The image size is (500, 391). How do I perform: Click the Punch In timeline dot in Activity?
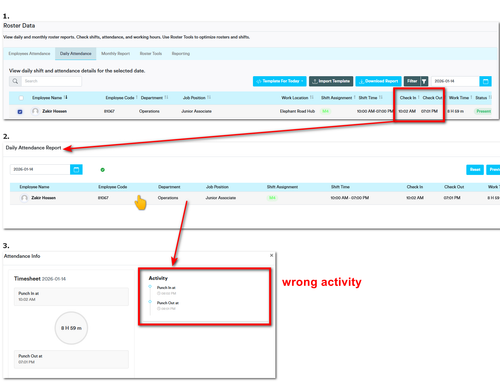click(x=150, y=286)
